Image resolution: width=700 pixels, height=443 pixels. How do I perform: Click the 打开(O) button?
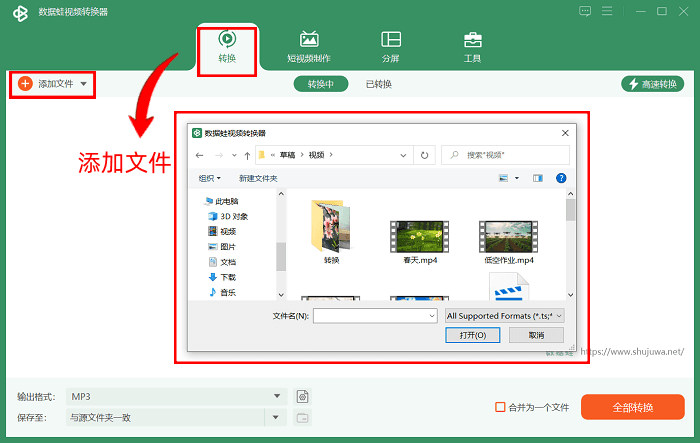coord(472,335)
